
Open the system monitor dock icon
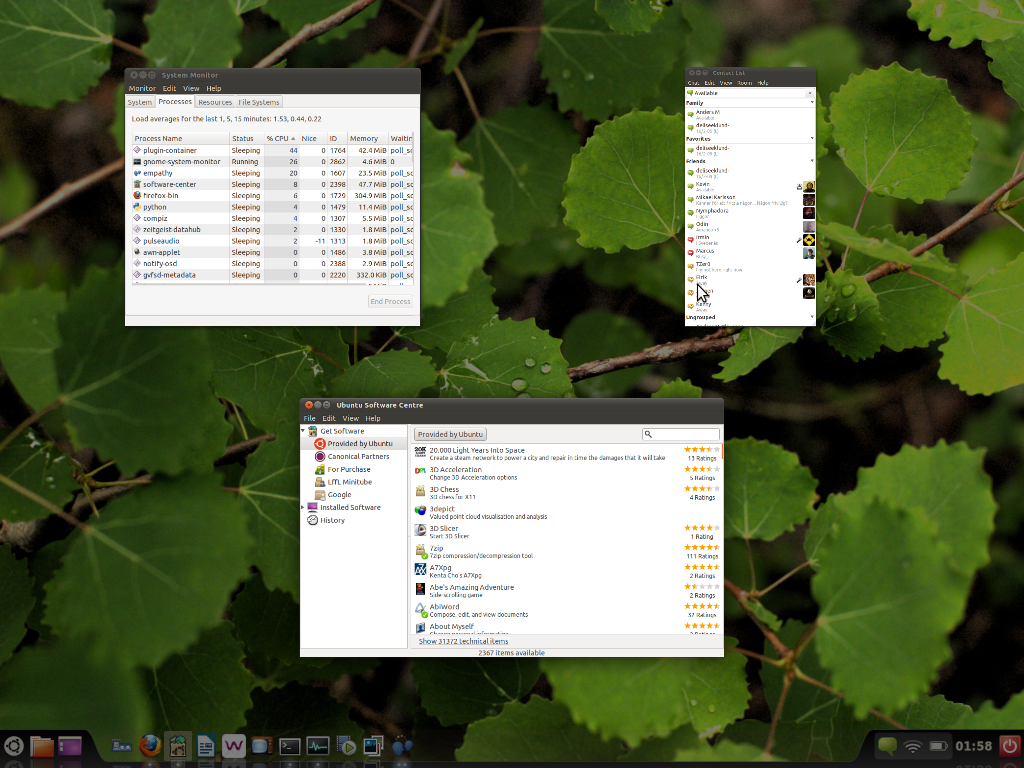point(317,746)
